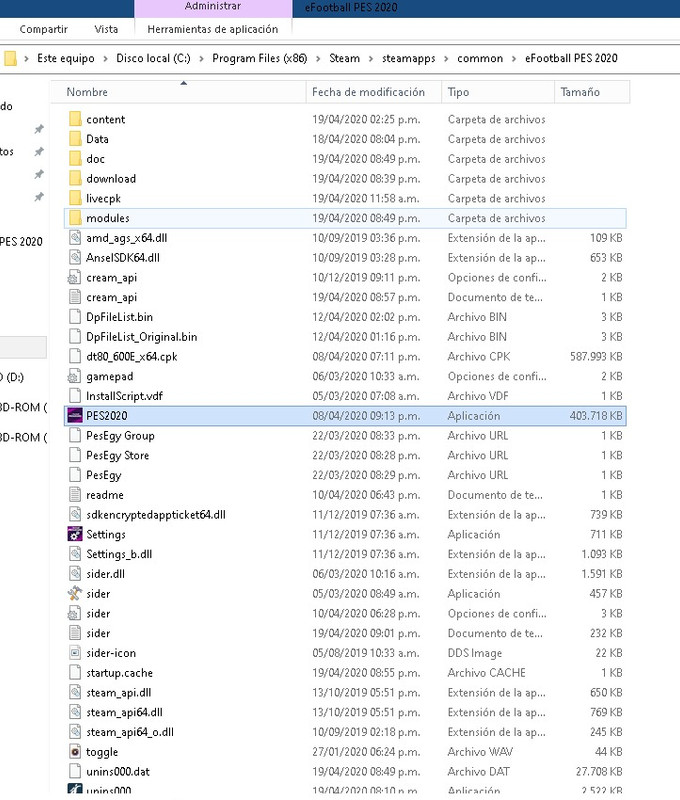The width and height of the screenshot is (680, 800).
Task: Expand chevron after Este equipo in path
Action: coord(105,59)
